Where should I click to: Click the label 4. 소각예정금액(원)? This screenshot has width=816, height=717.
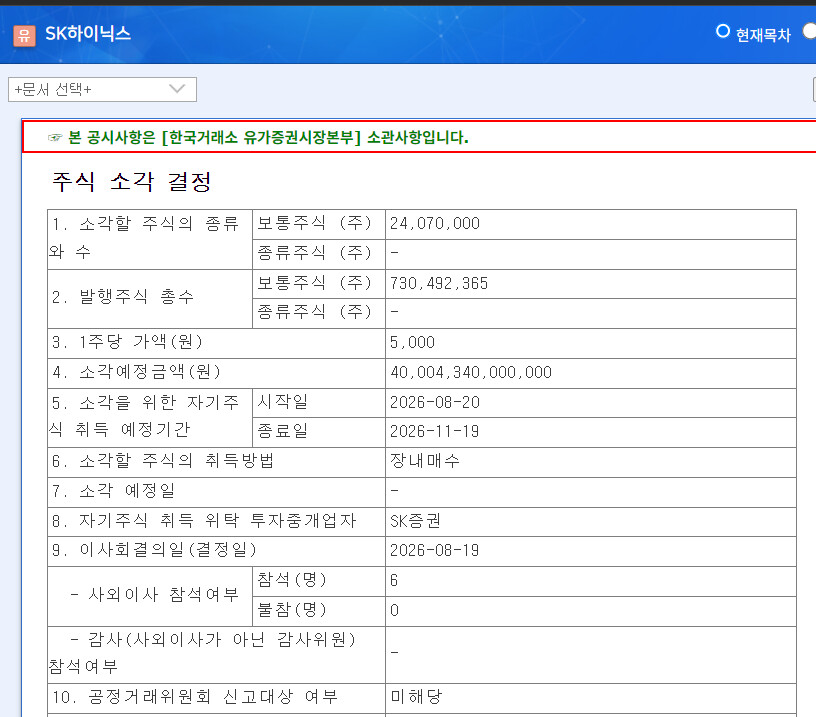coord(136,372)
